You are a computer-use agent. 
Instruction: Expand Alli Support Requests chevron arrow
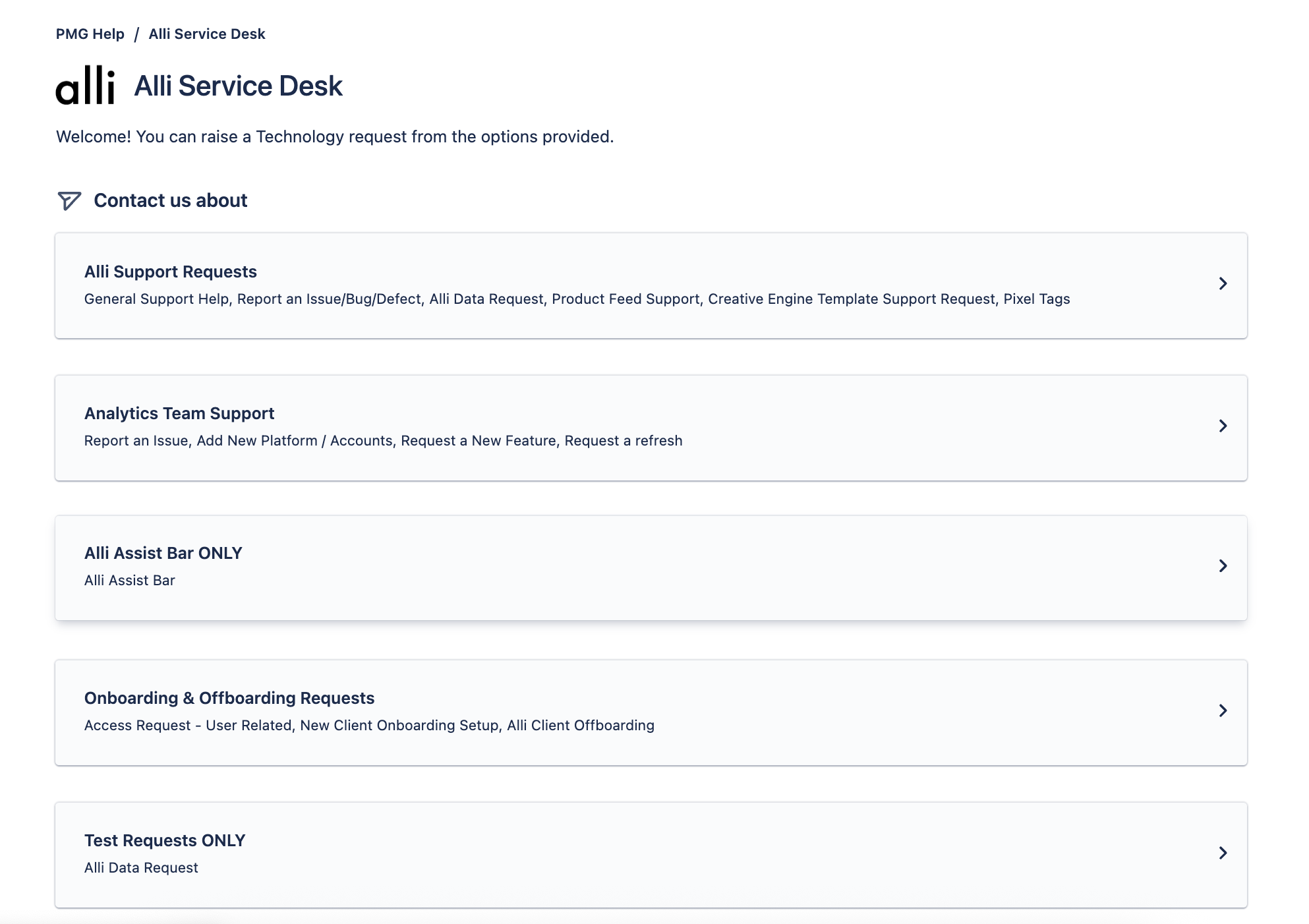[x=1223, y=283]
